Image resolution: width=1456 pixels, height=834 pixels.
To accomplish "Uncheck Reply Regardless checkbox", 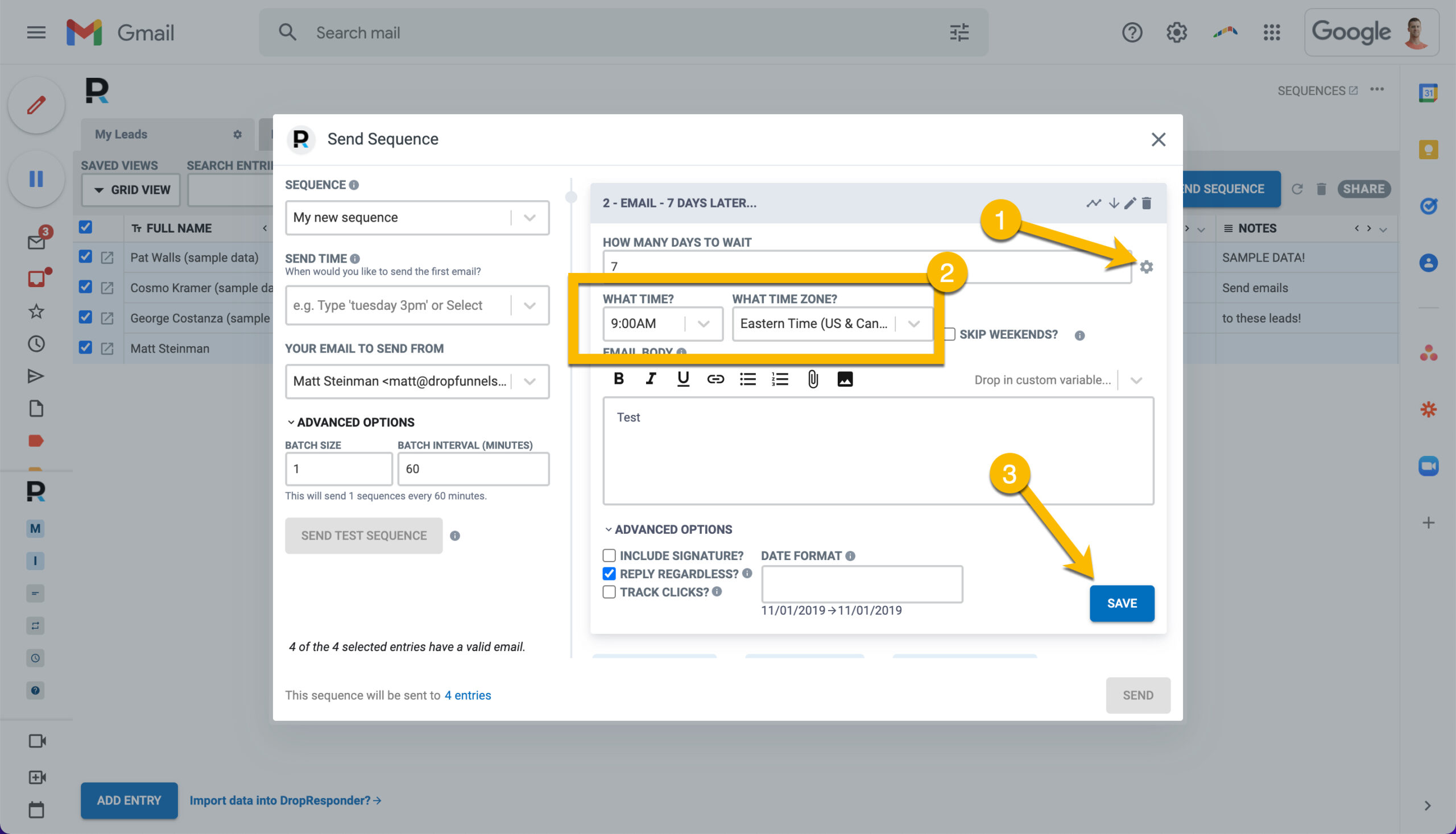I will point(609,574).
